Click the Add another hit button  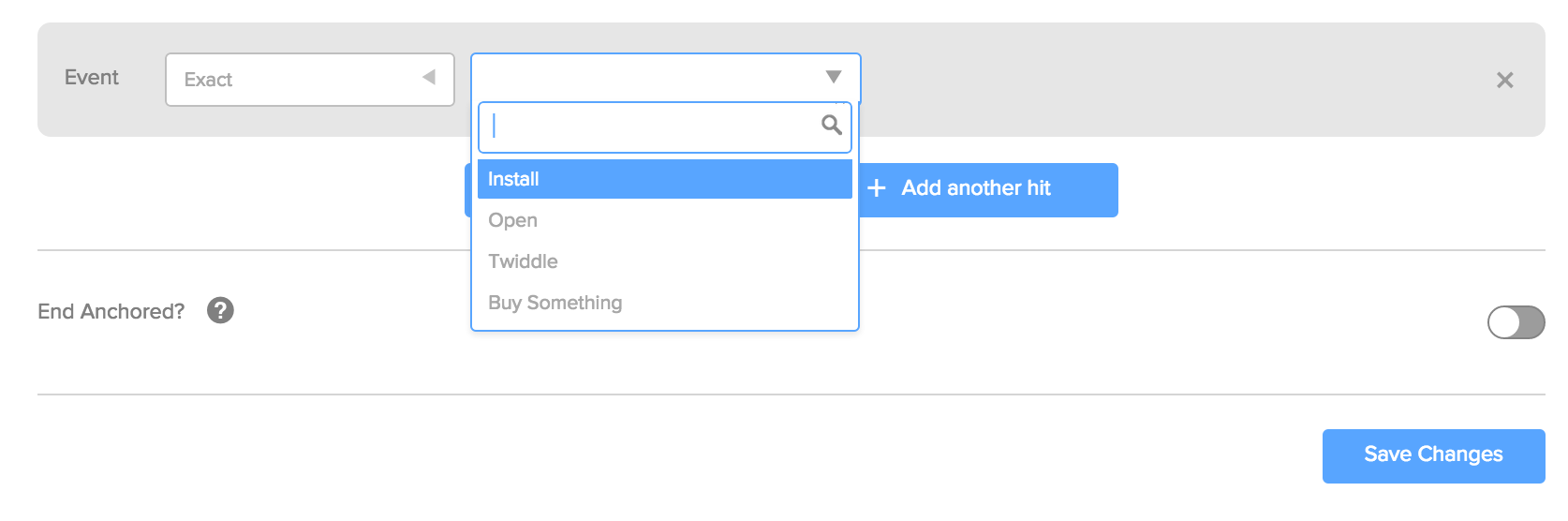(988, 190)
